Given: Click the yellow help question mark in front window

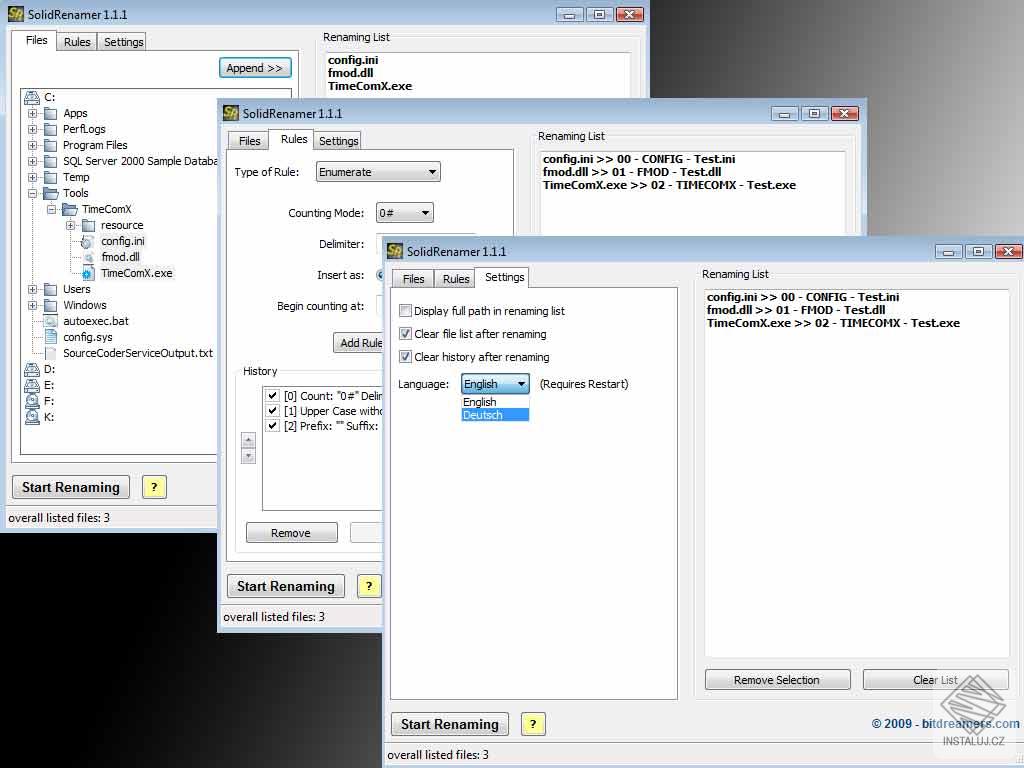Looking at the screenshot, I should pos(533,724).
